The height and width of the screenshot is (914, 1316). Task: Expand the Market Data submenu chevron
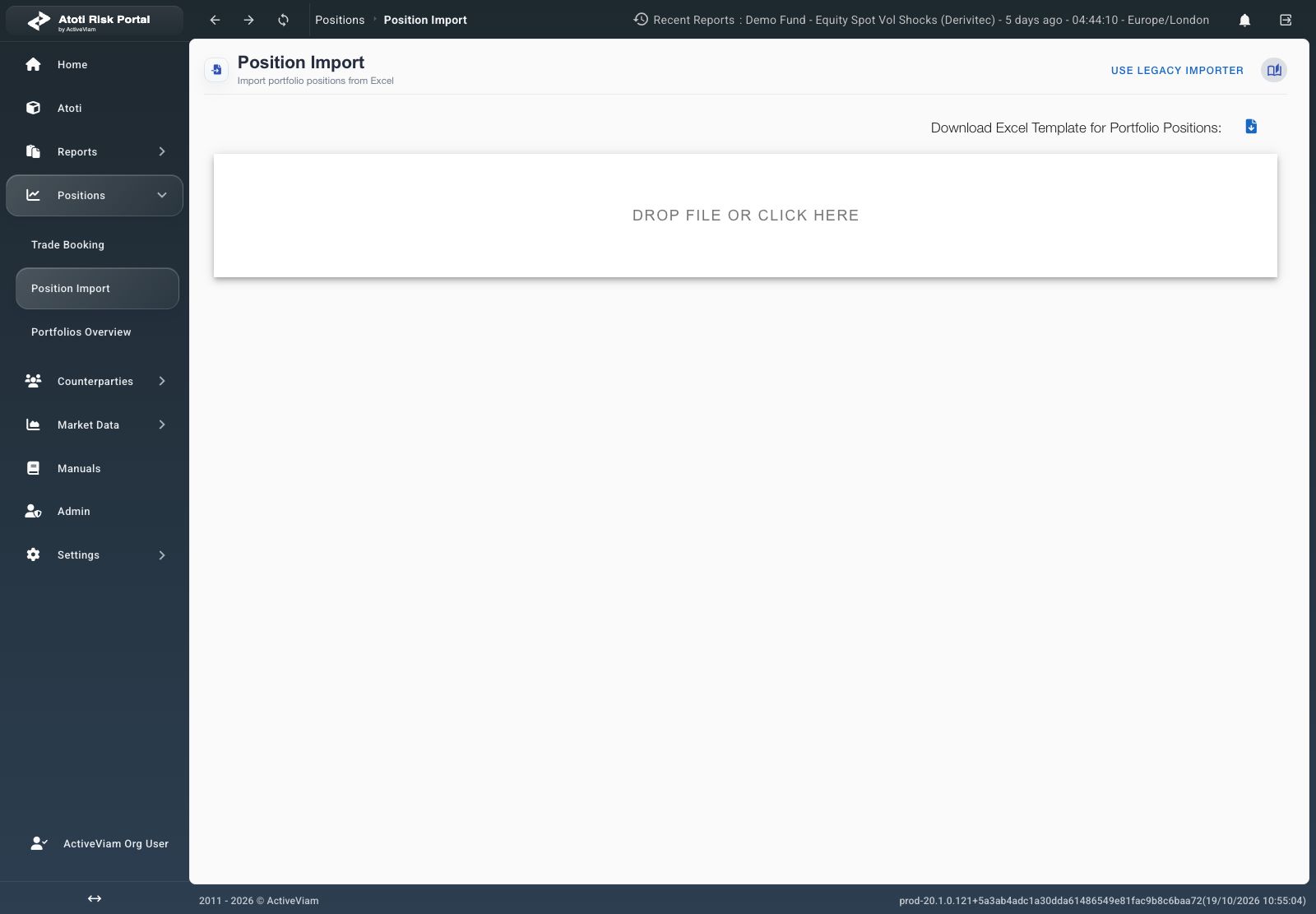click(x=162, y=425)
